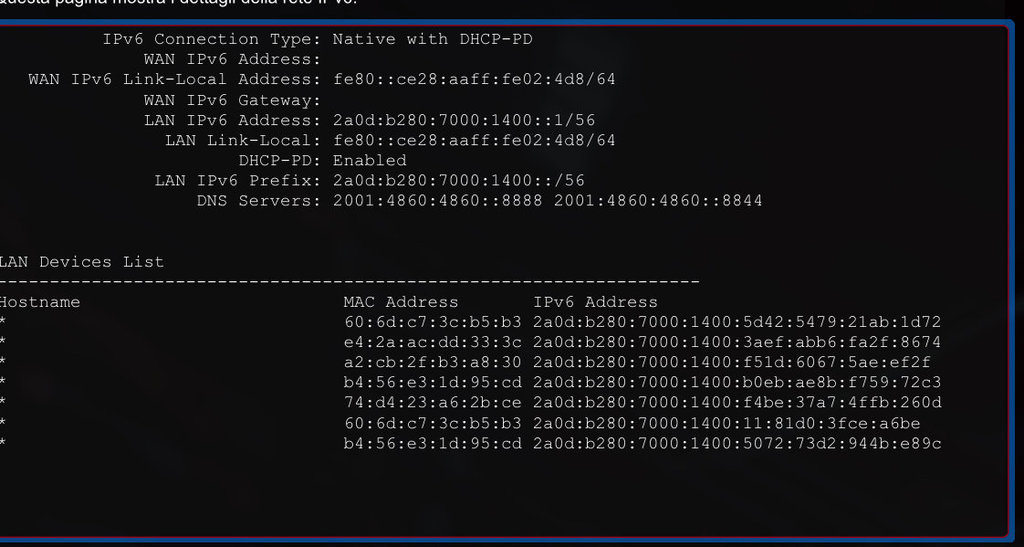Click DNS server 2001:4860:4860::8888
Screen dimensions: 1024x547
click(438, 201)
